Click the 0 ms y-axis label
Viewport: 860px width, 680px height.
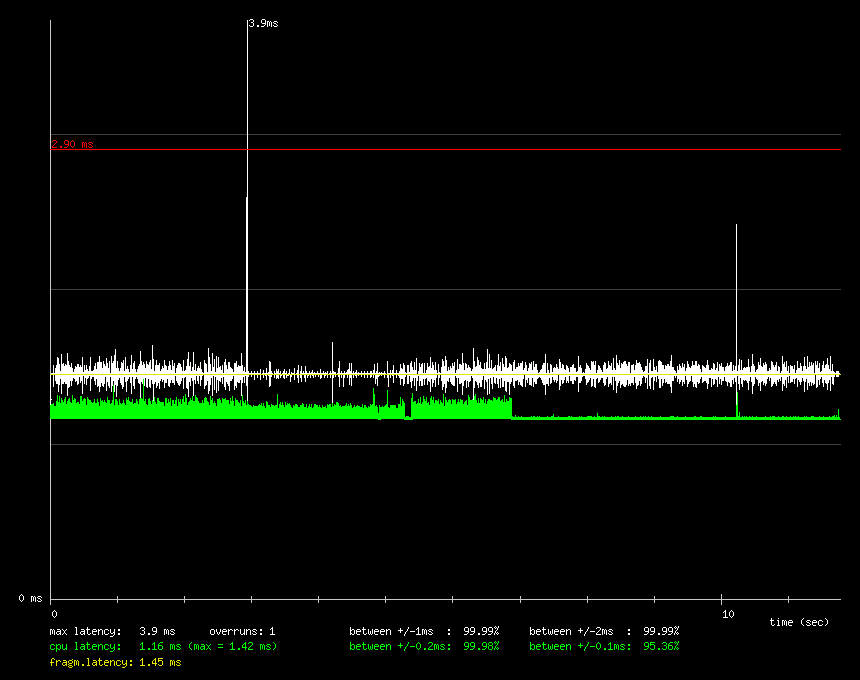pyautogui.click(x=30, y=598)
